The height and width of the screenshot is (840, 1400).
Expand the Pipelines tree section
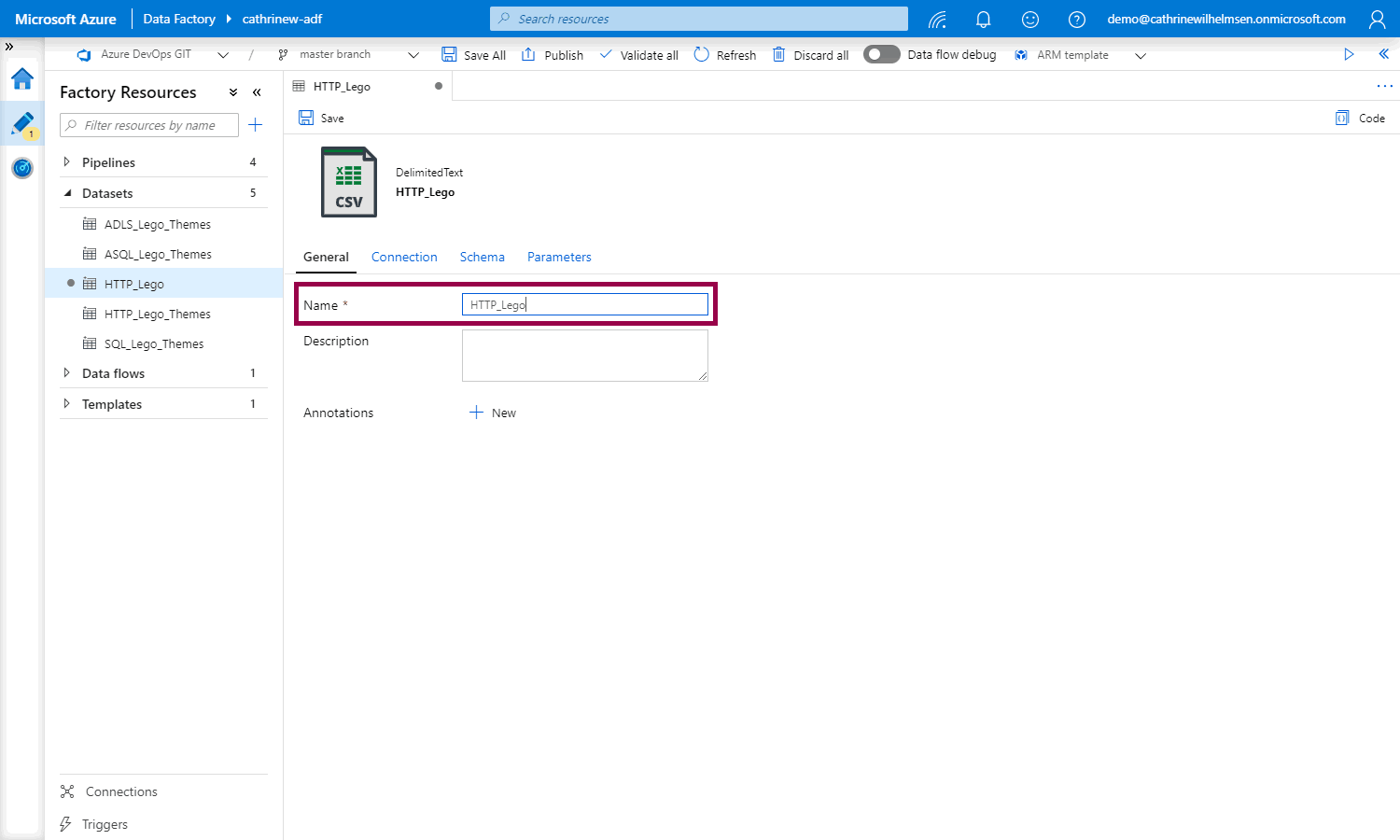(66, 162)
